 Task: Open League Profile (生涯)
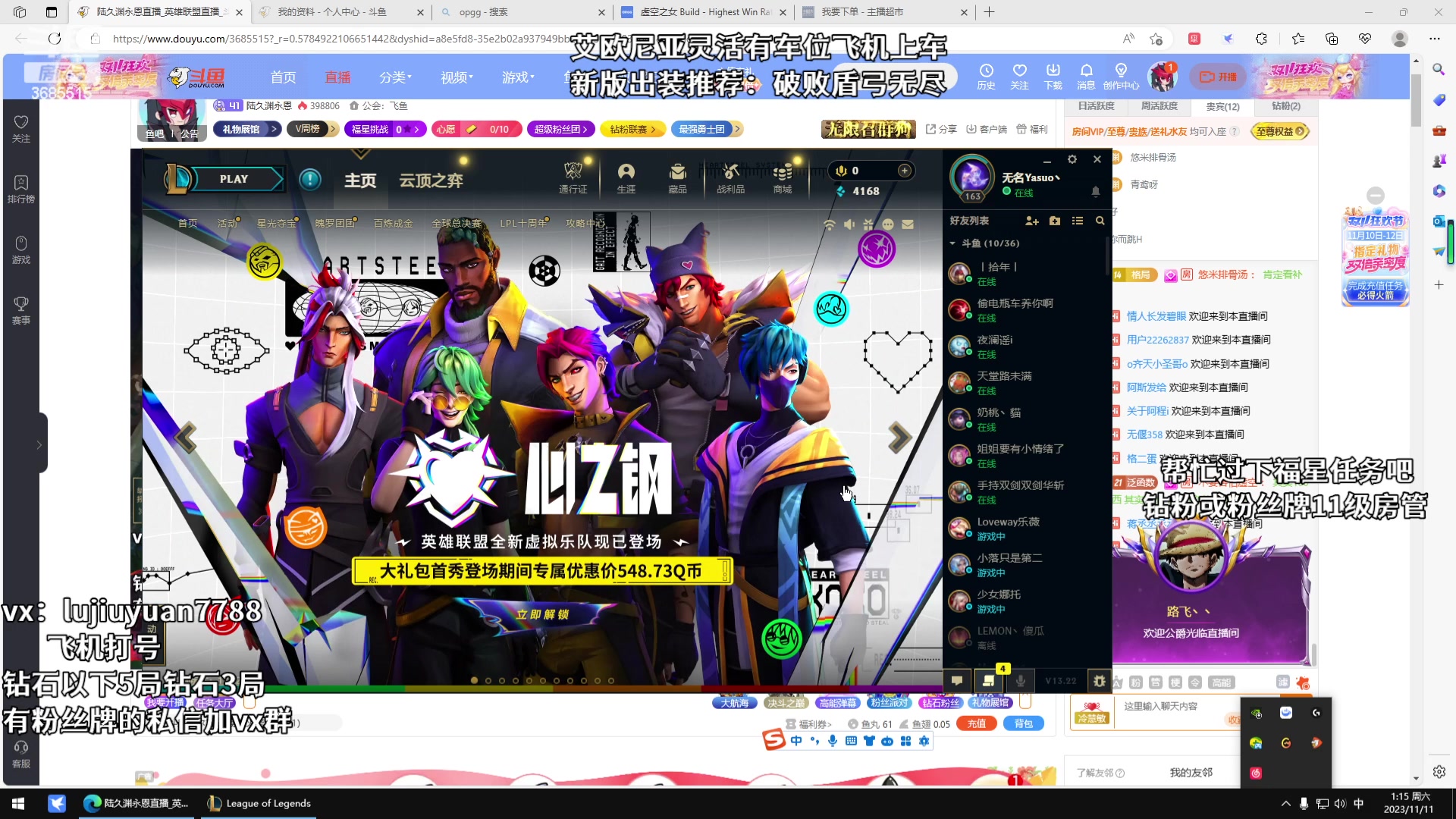(x=626, y=178)
